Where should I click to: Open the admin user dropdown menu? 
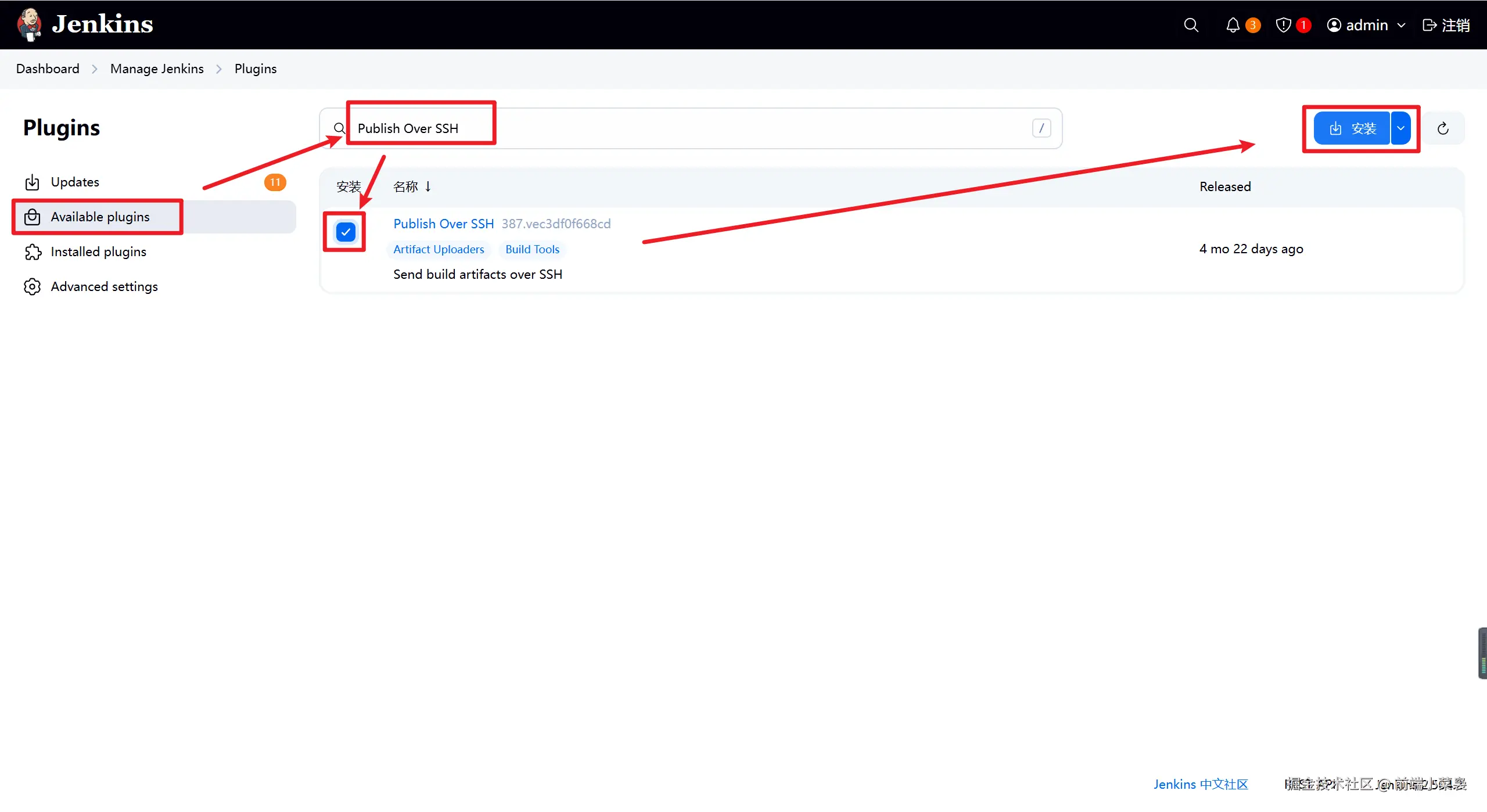click(x=1365, y=25)
